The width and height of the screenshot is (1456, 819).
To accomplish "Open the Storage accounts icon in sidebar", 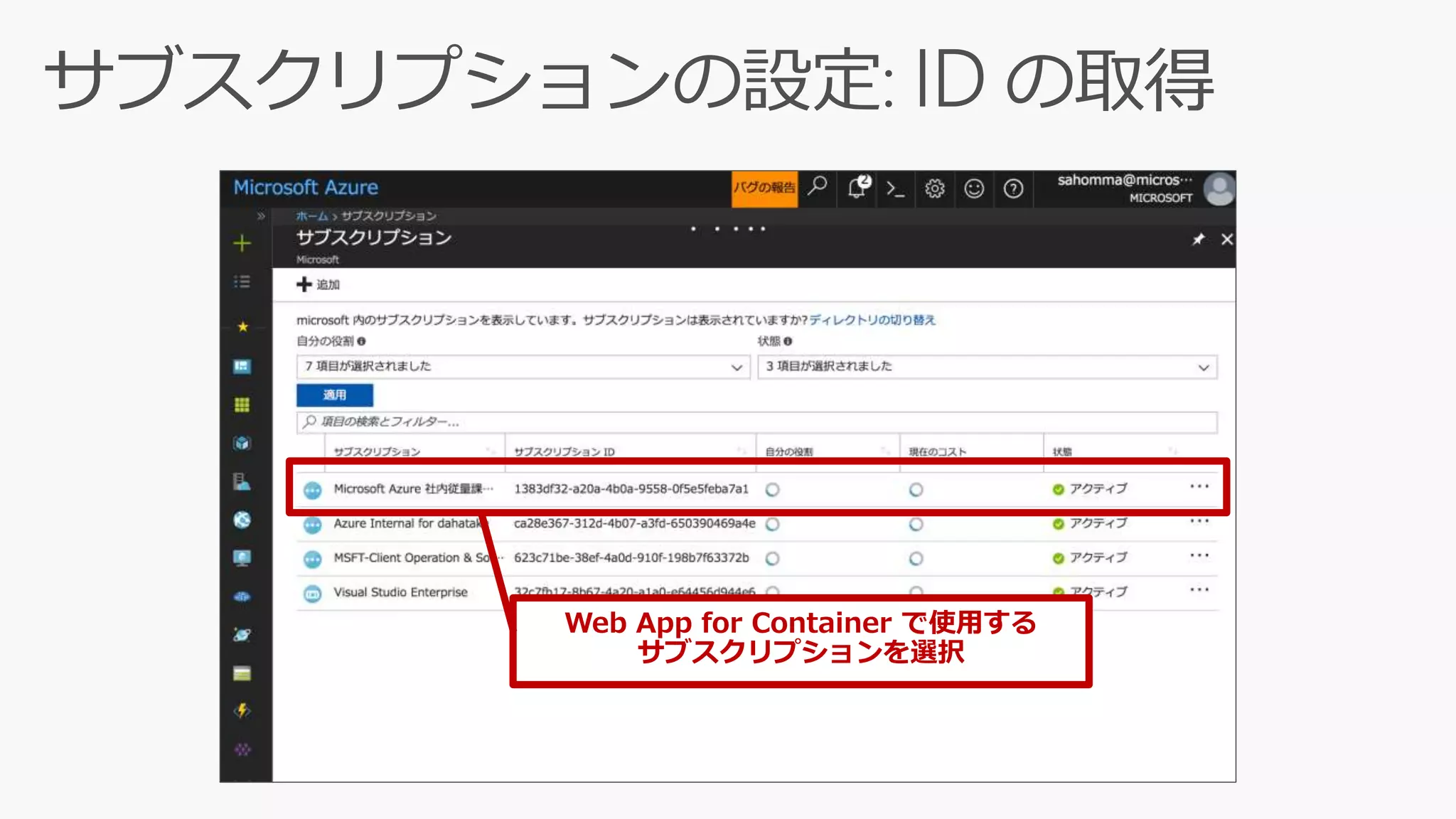I will pos(242,673).
